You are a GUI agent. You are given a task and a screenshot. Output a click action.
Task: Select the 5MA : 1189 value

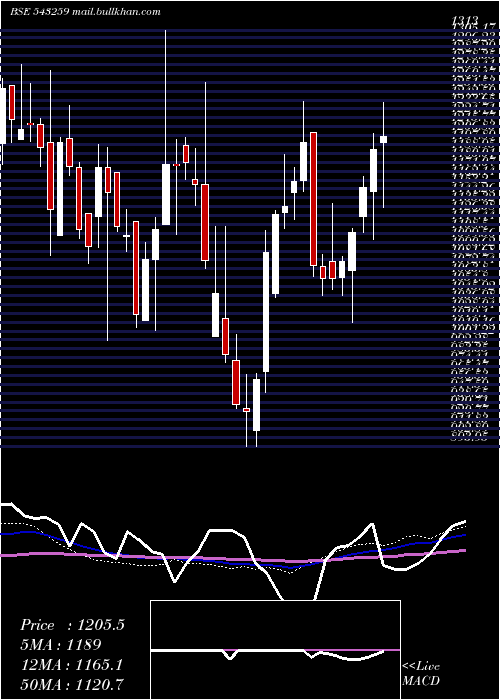coord(60,645)
